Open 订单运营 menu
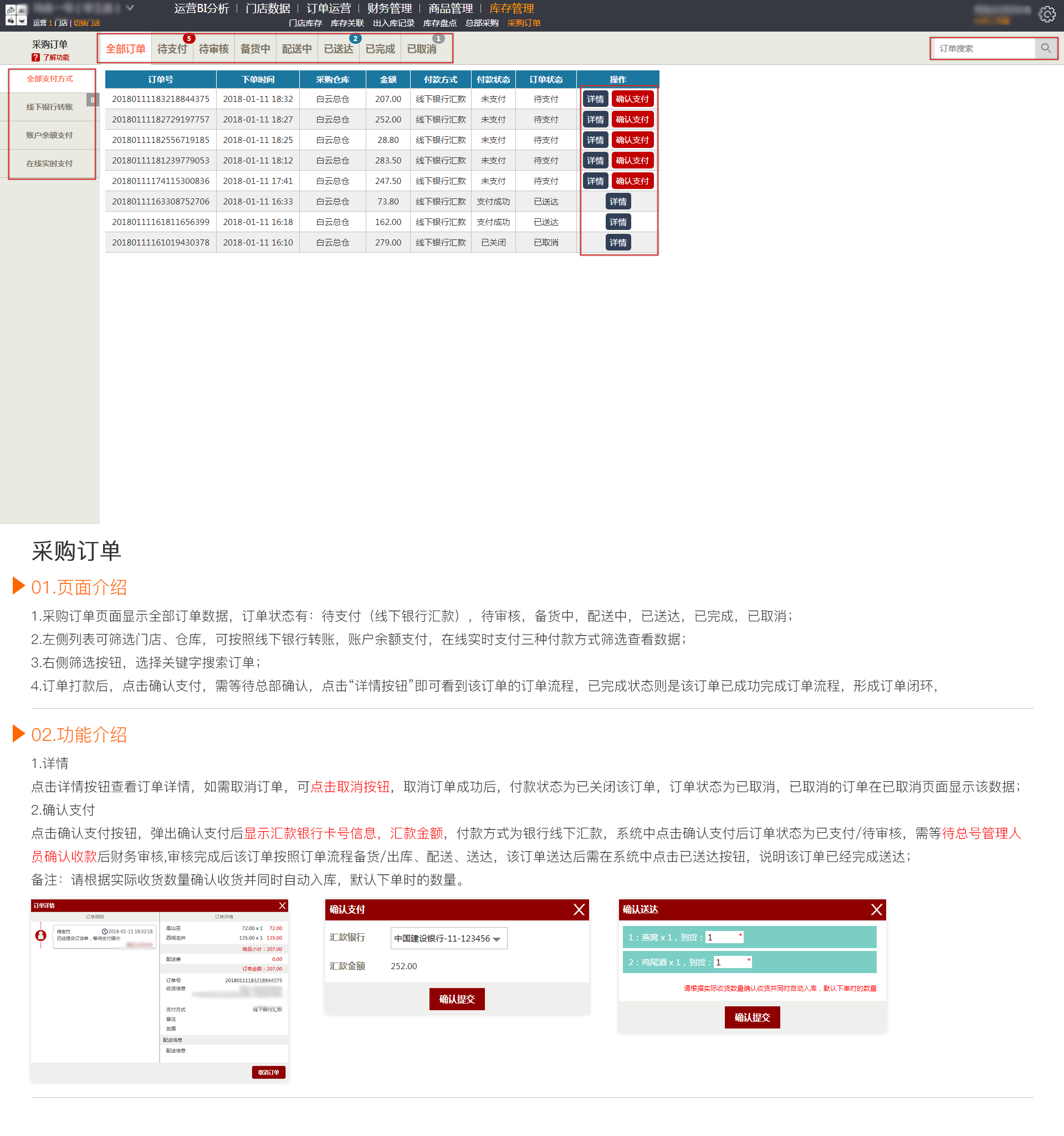The height and width of the screenshot is (1136, 1064). click(329, 8)
